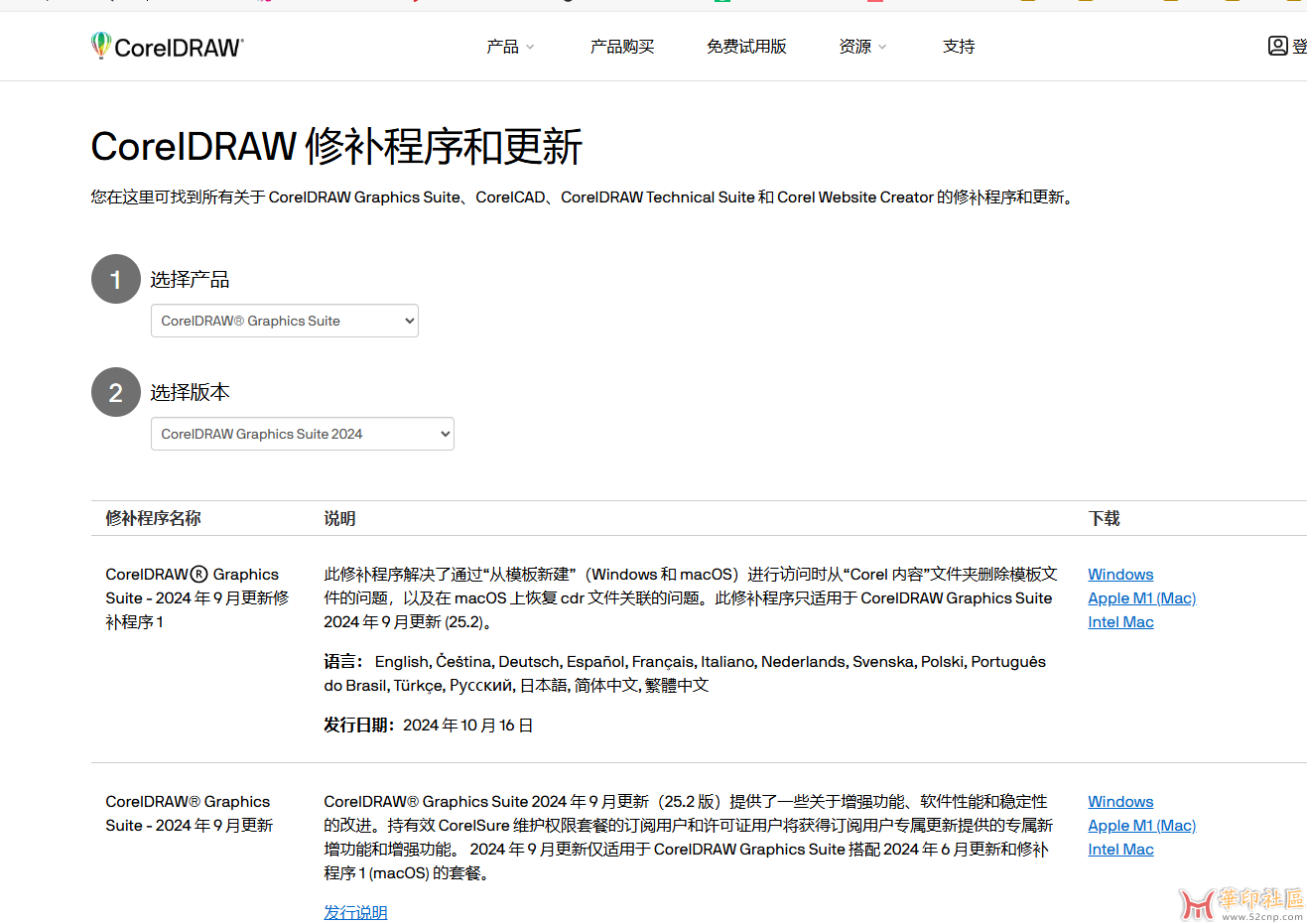Expand the 资源 menu

[862, 47]
